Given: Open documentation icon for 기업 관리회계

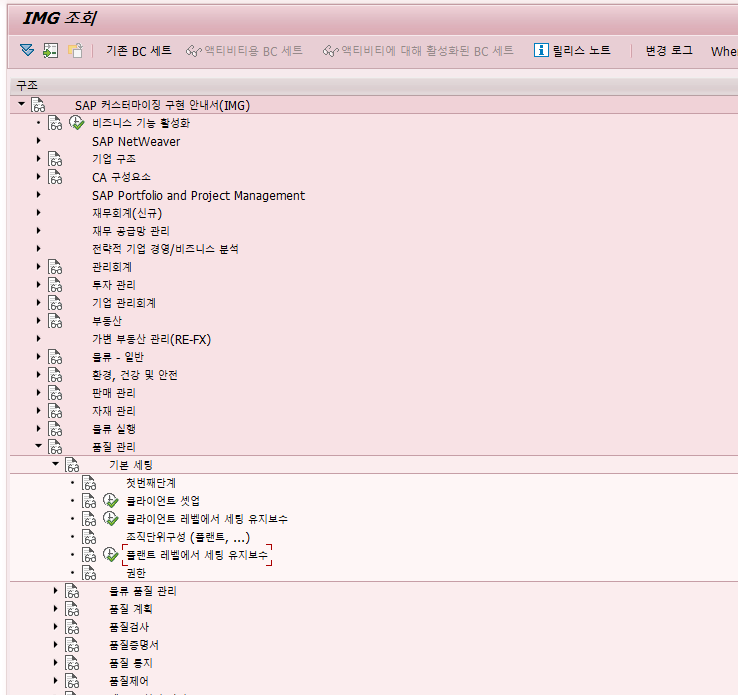Looking at the screenshot, I should 55,303.
